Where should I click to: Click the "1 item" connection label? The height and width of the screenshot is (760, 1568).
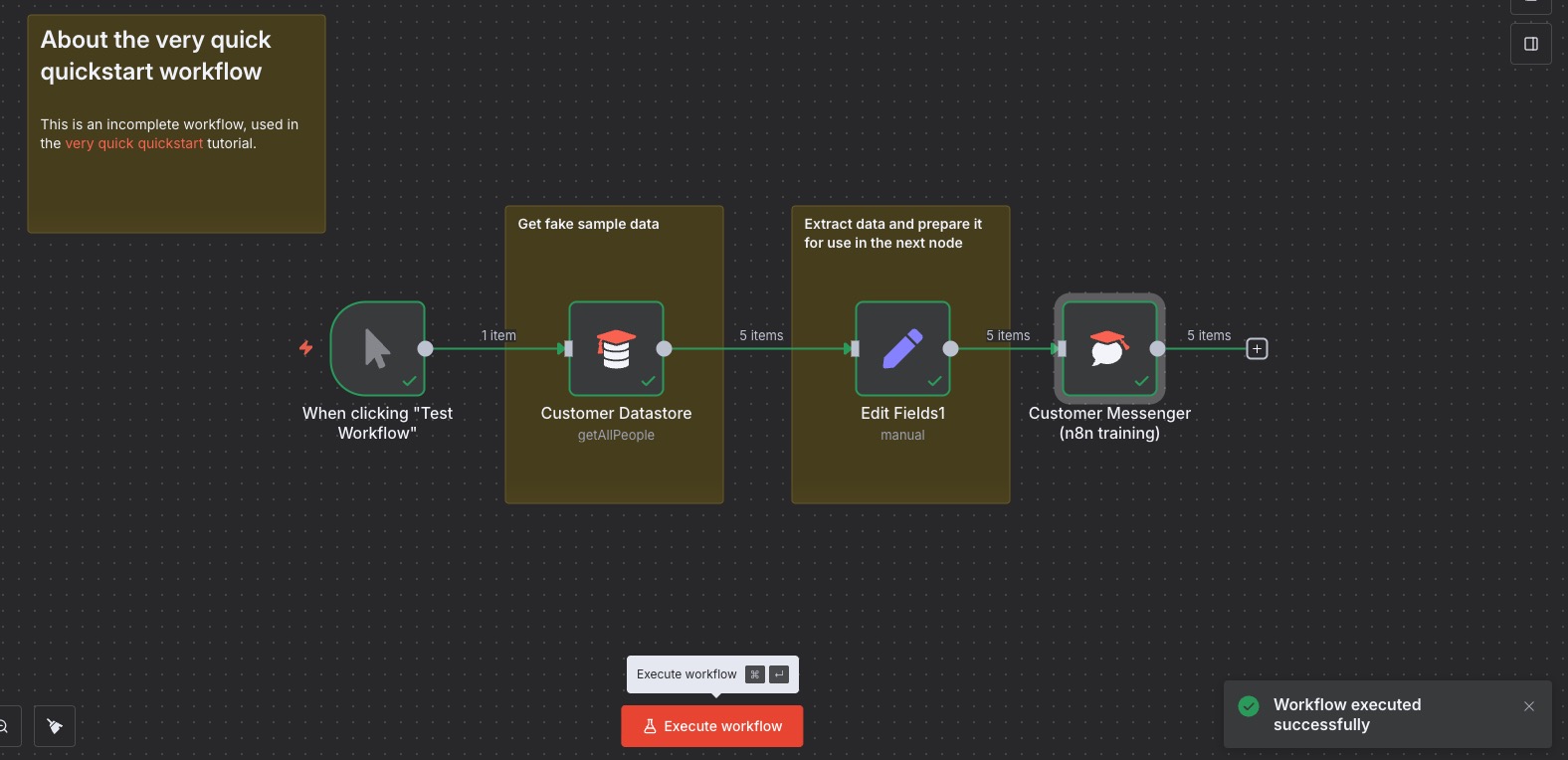(498, 335)
